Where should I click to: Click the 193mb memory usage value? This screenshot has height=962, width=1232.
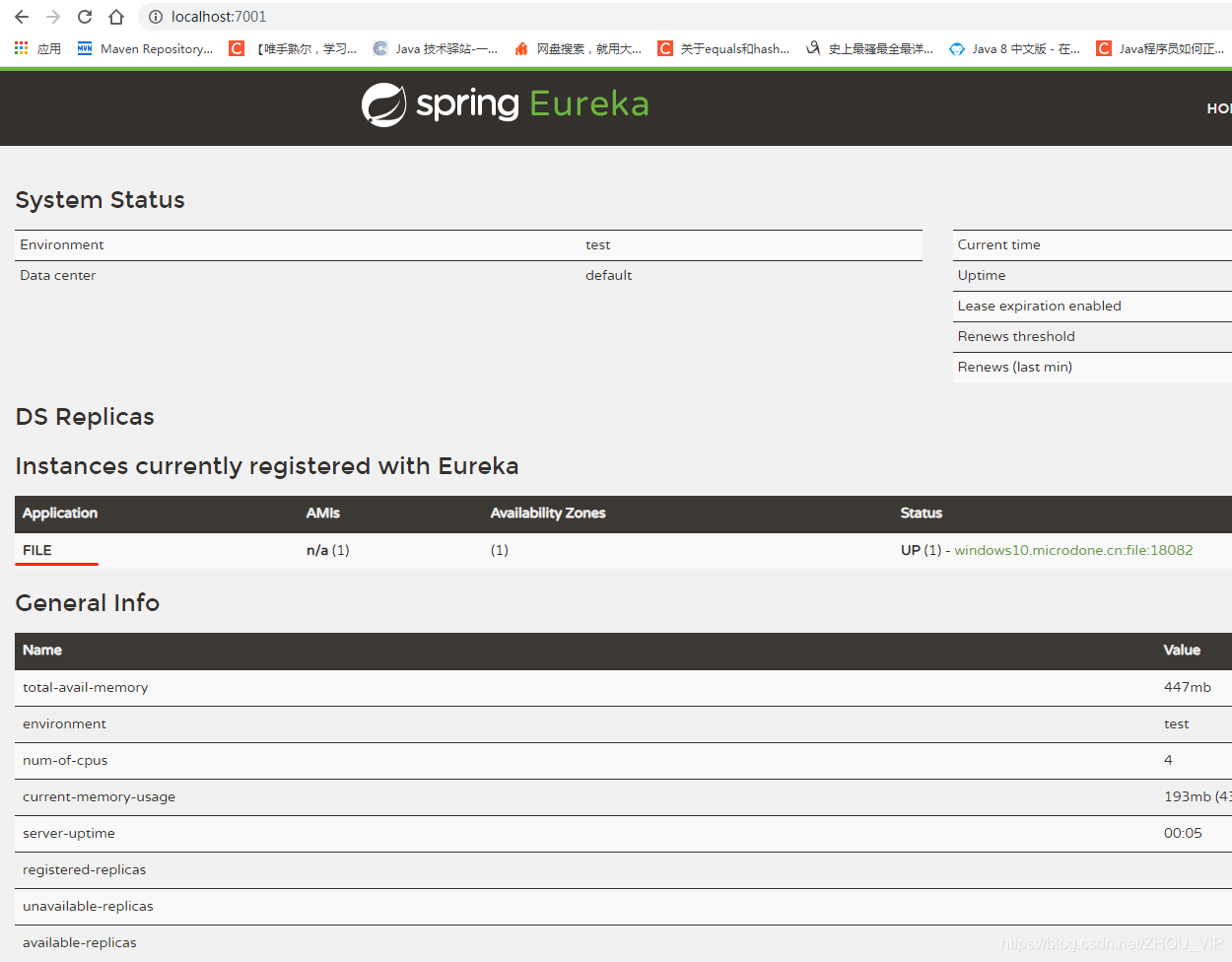tap(1198, 796)
